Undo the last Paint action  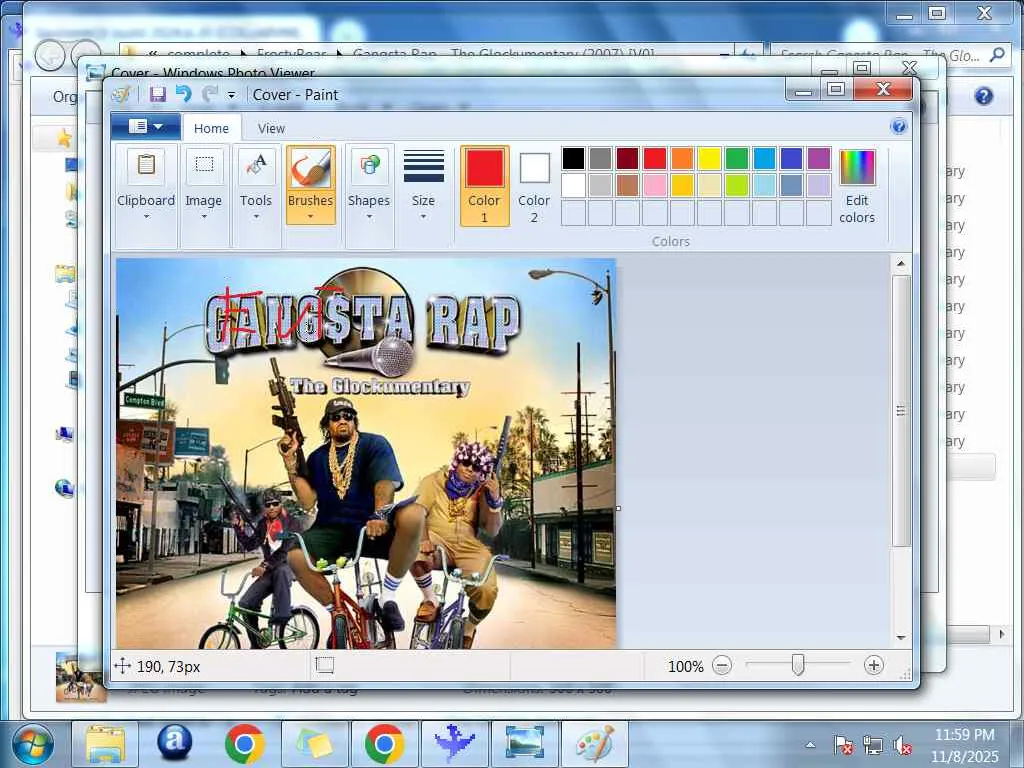[184, 95]
